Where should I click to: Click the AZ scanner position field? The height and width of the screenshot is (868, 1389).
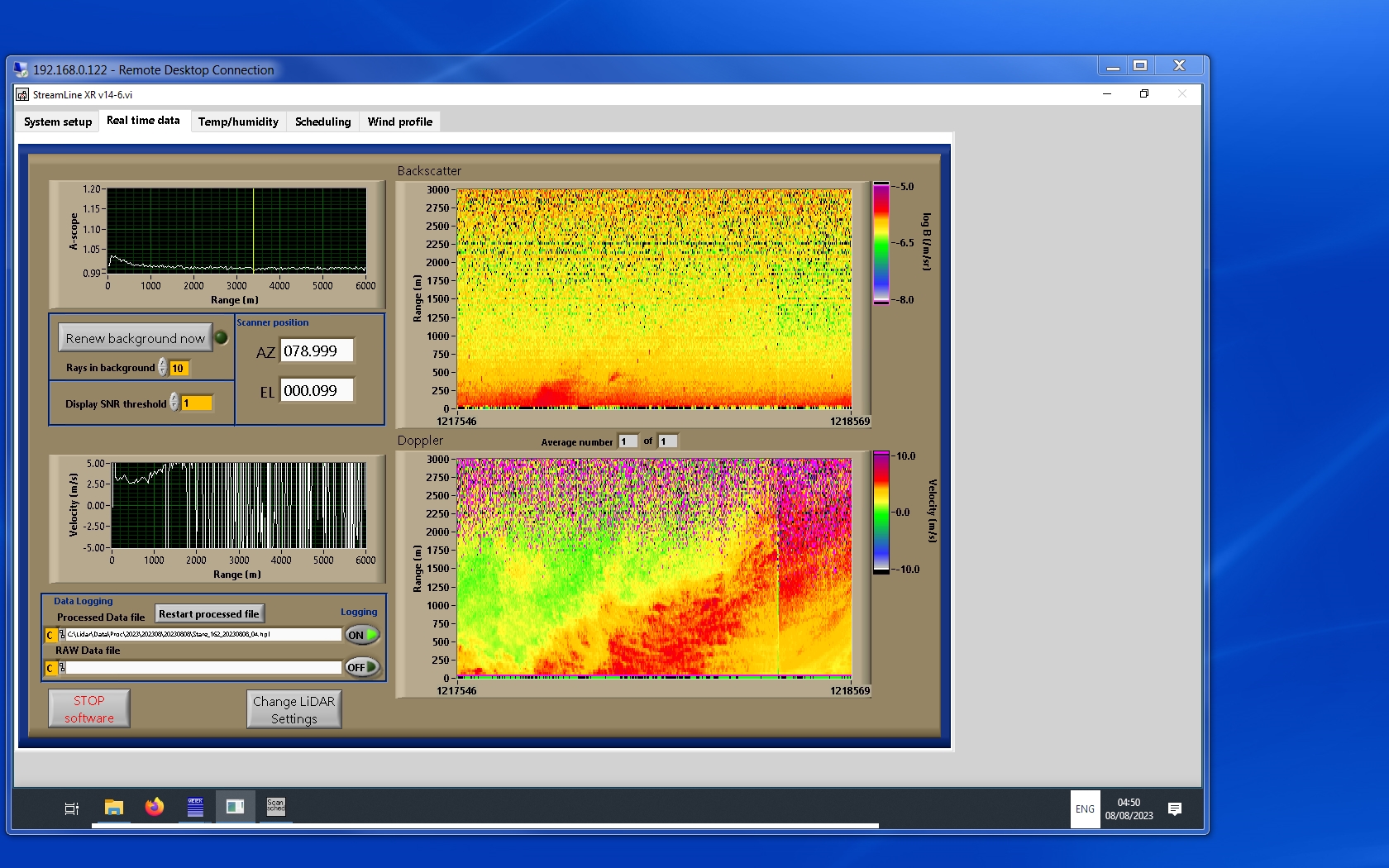pyautogui.click(x=317, y=351)
